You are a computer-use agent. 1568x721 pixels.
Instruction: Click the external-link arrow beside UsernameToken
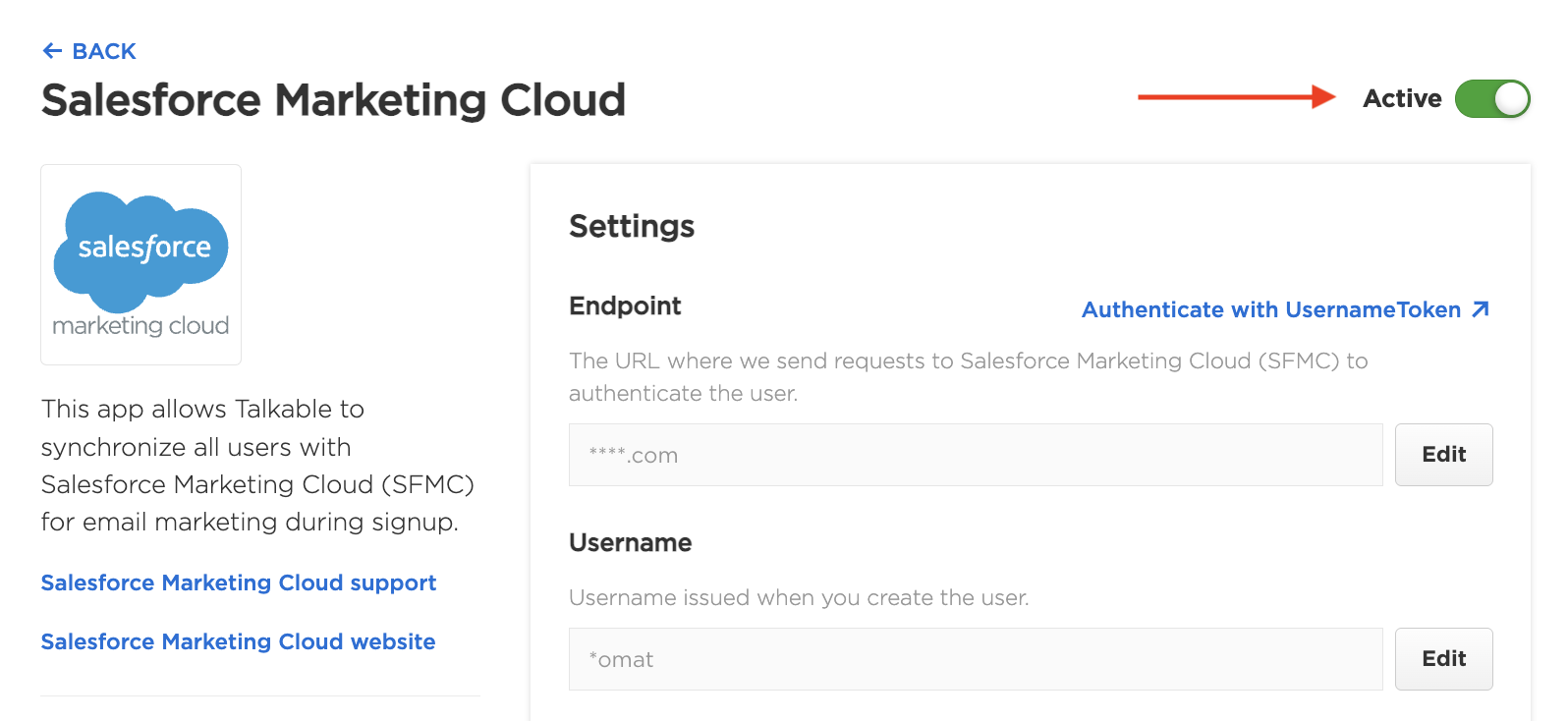point(1481,309)
